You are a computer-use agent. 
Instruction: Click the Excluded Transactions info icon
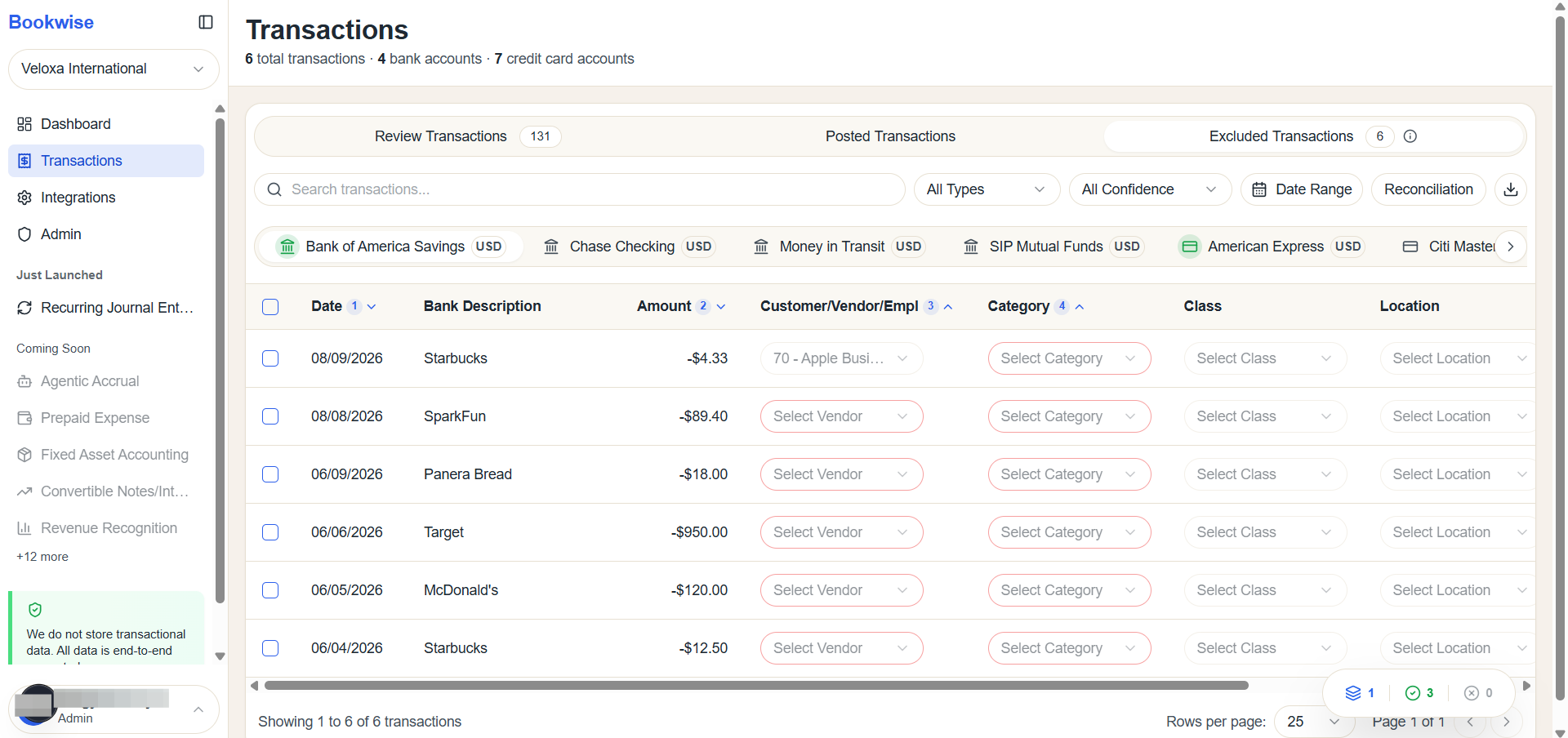(1410, 136)
